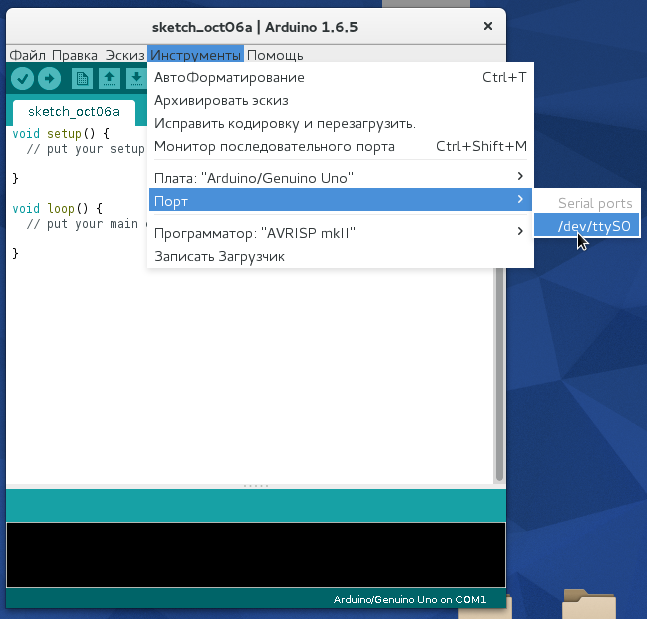This screenshot has width=647, height=619.
Task: Expand the Порт submenu
Action: click(340, 200)
